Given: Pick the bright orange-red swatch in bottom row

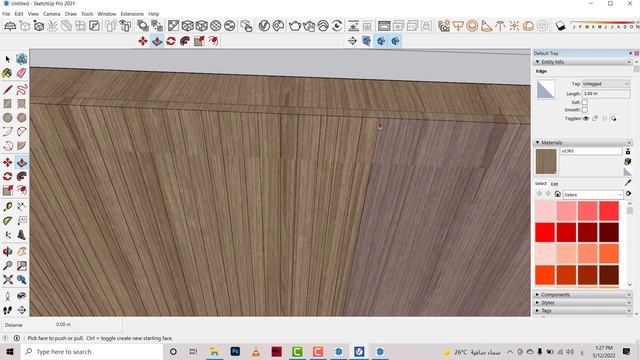Looking at the screenshot, I should pos(545,275).
